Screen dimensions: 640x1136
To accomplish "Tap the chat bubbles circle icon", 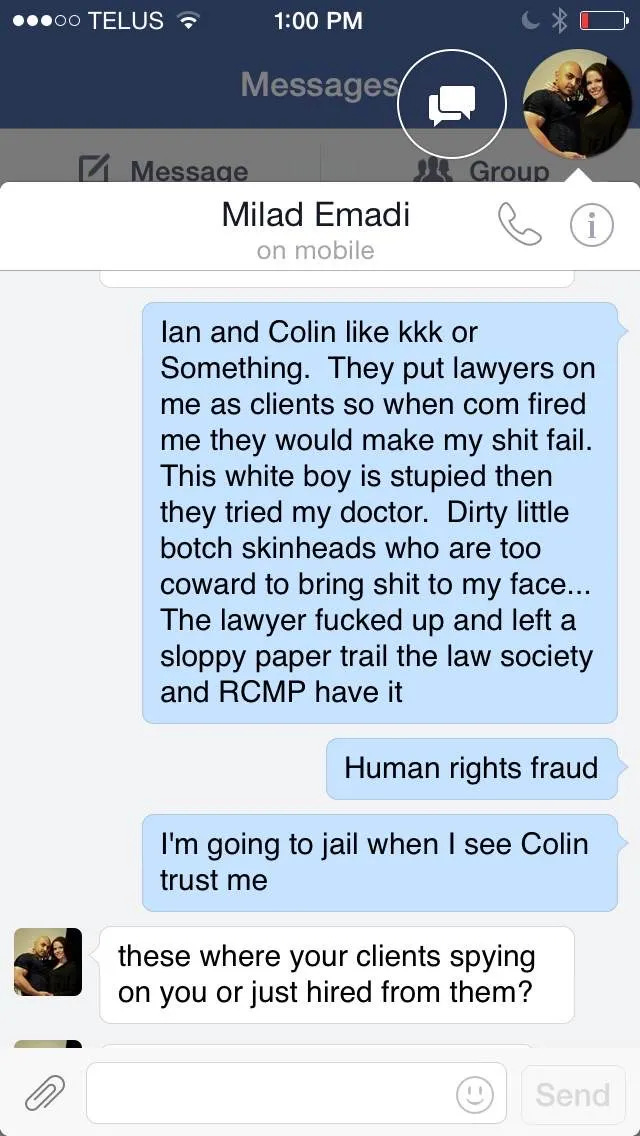I will coord(452,104).
